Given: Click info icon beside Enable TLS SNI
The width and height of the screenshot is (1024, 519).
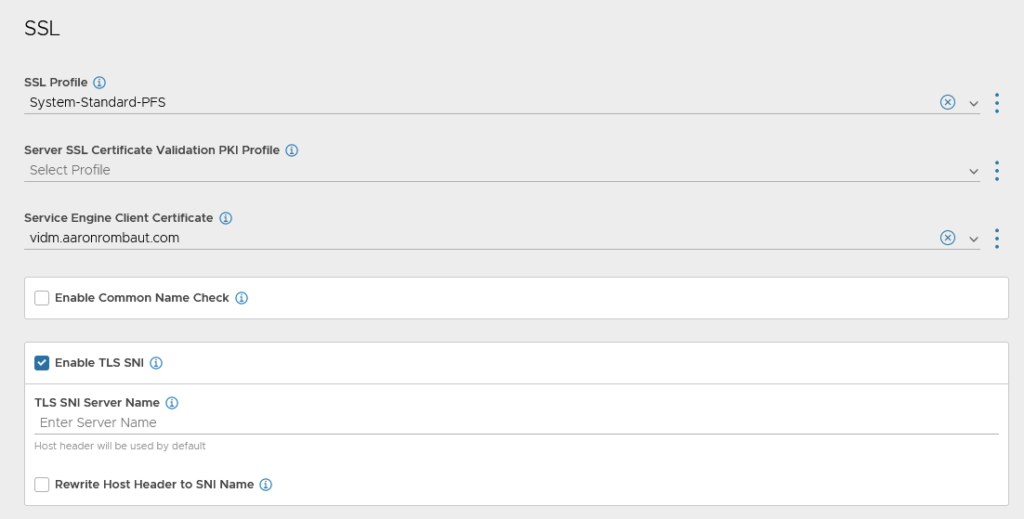Looking at the screenshot, I should click(156, 363).
